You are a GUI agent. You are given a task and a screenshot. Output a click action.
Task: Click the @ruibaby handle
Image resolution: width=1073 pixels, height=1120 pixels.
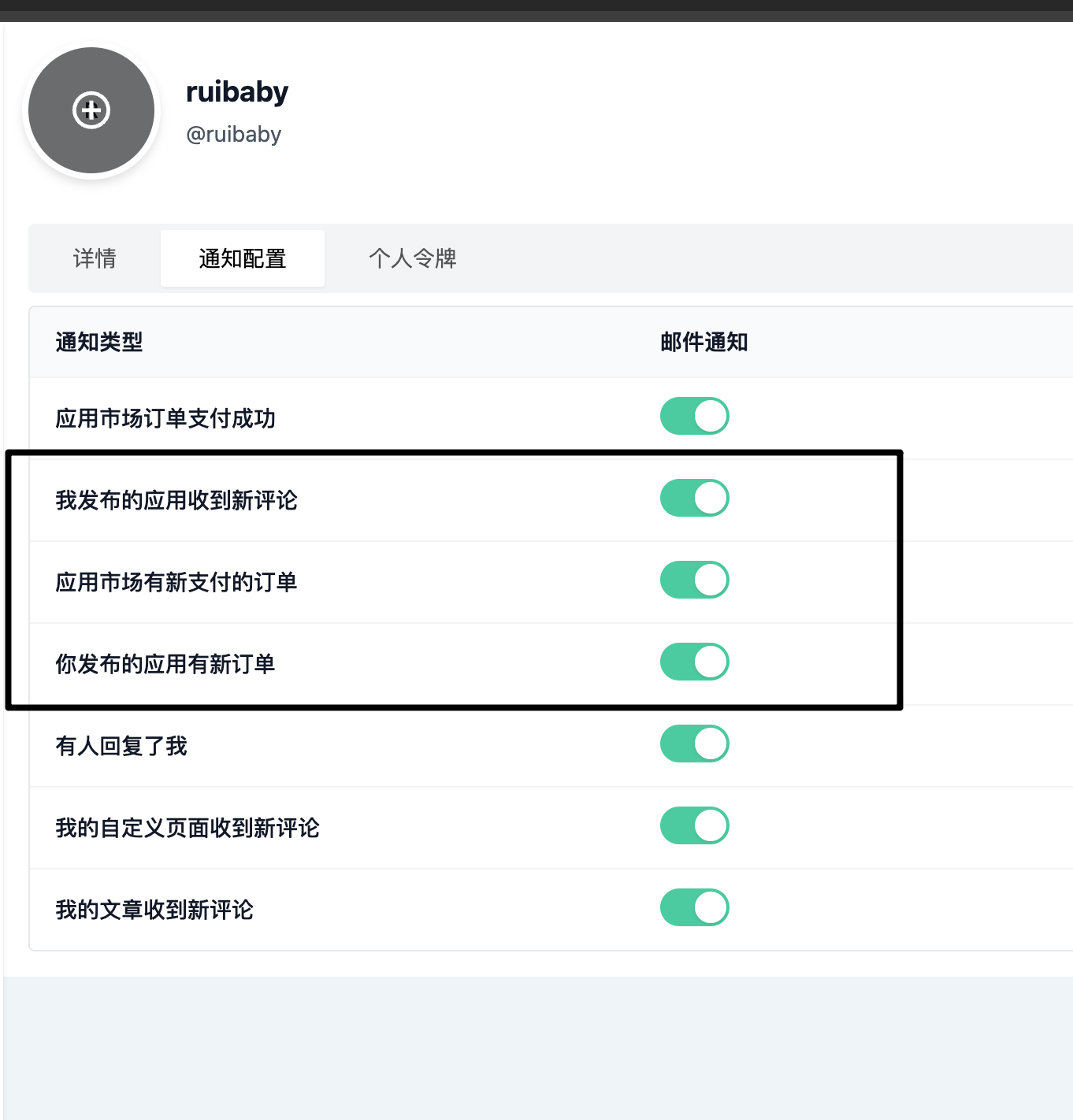234,134
